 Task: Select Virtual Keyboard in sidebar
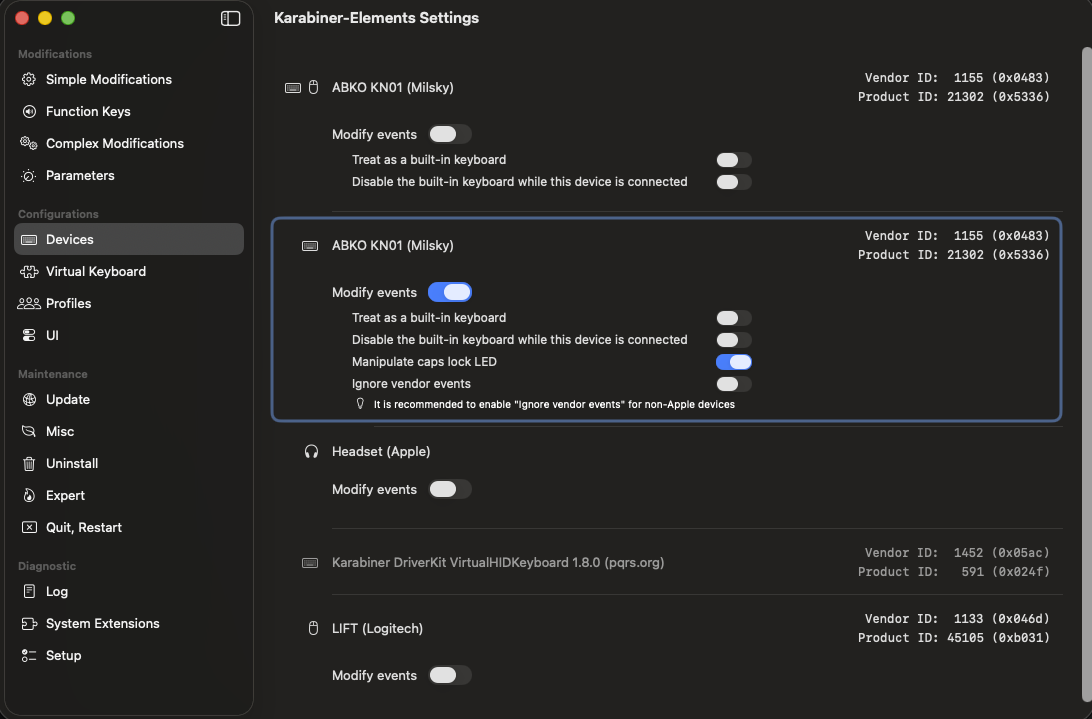pyautogui.click(x=129, y=272)
